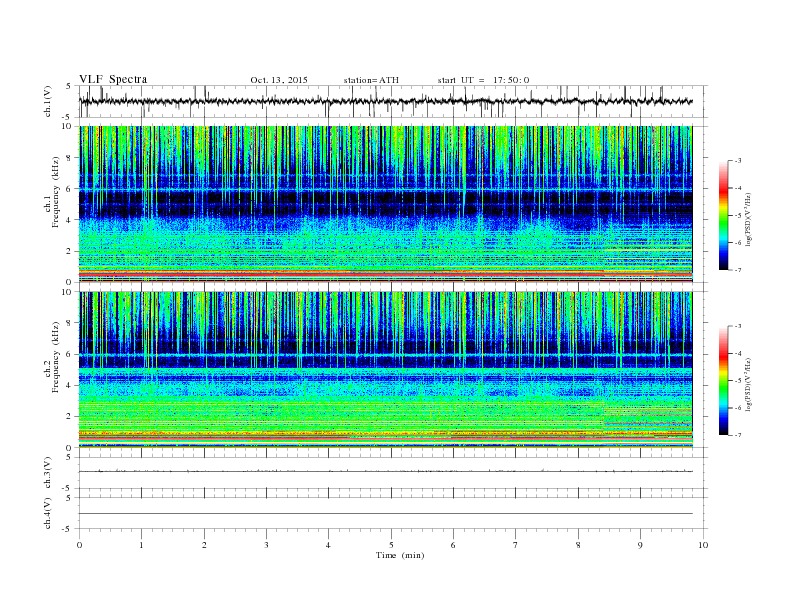Click time axis tick label "5"
The image size is (792, 612).
click(391, 545)
